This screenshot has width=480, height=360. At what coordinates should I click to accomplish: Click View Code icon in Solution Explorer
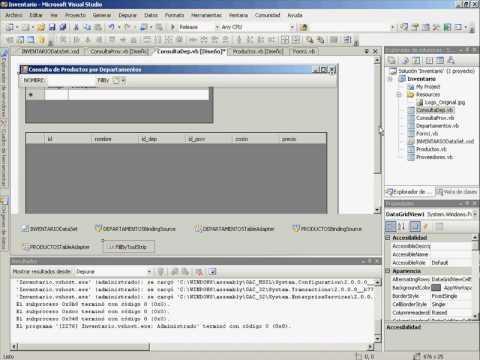429,60
